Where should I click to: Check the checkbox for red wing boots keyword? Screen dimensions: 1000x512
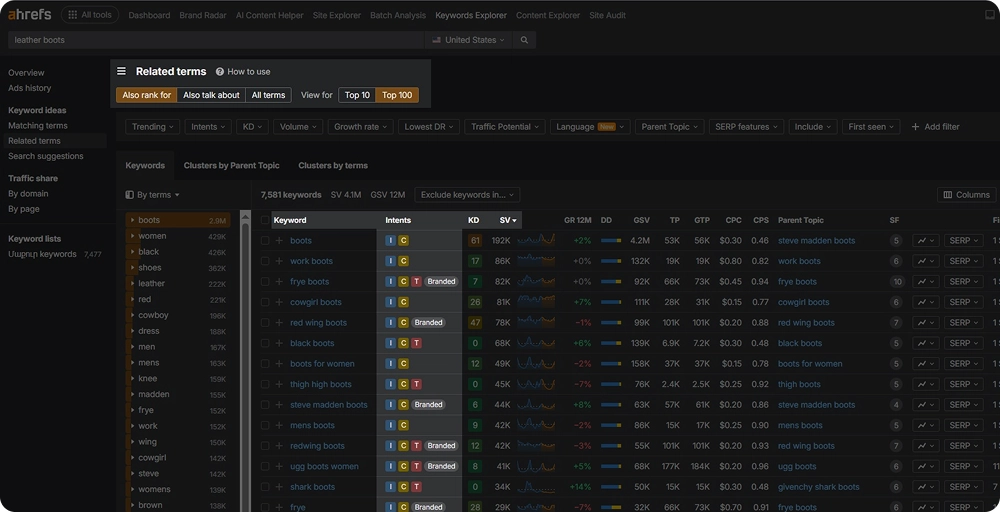point(265,323)
